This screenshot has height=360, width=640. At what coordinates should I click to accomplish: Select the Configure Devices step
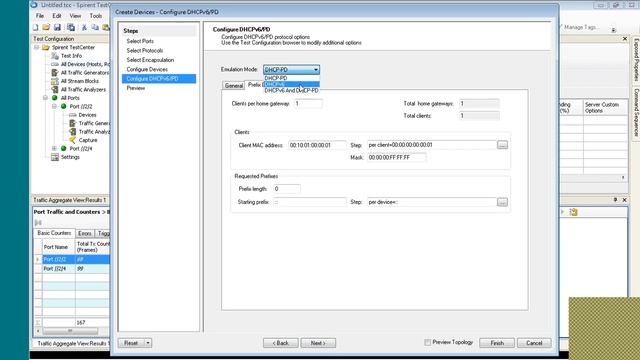click(147, 69)
